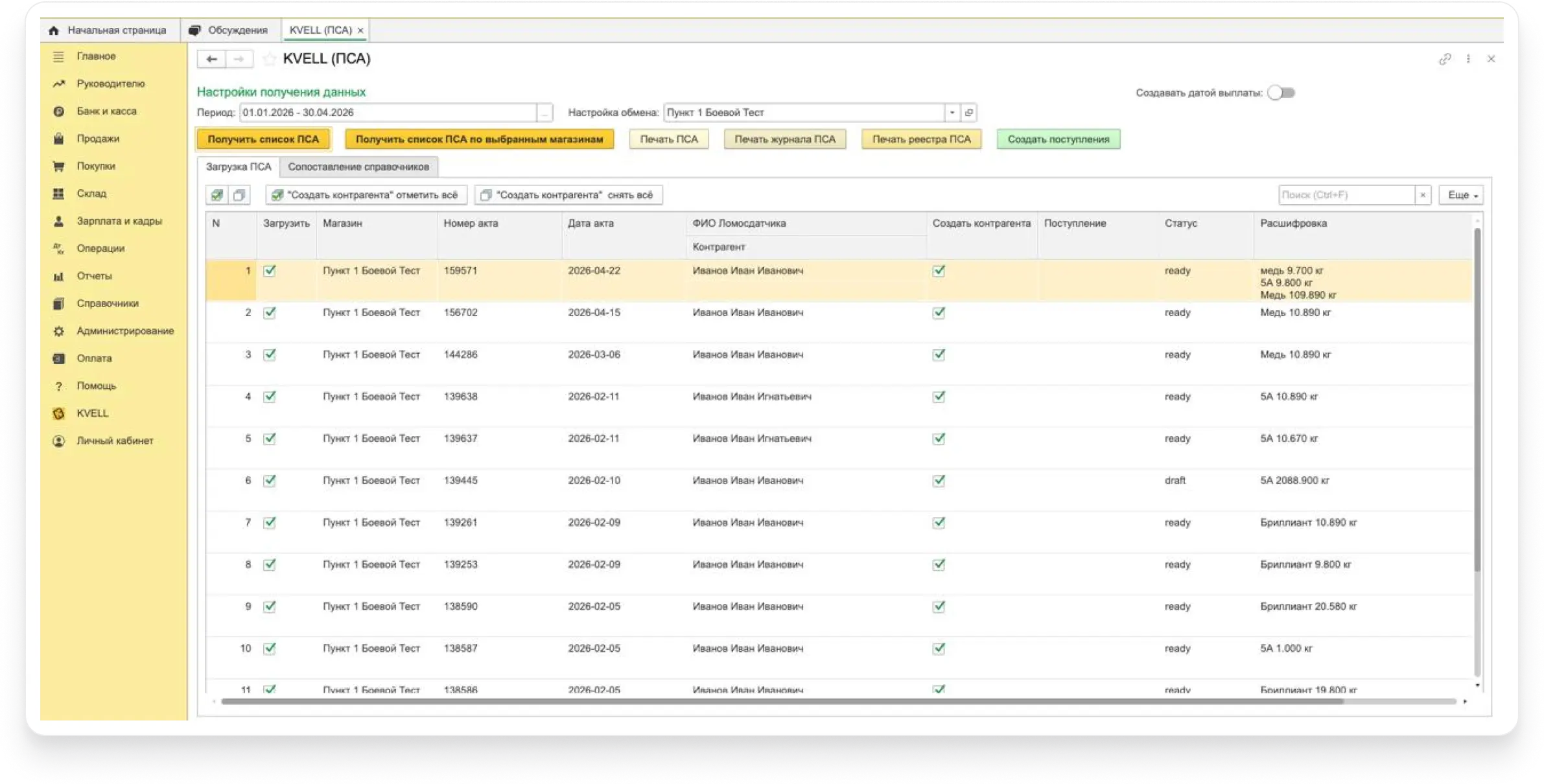Image resolution: width=1544 pixels, height=784 pixels.
Task: Uncheck Загрузить for act 139638
Action: click(x=270, y=397)
